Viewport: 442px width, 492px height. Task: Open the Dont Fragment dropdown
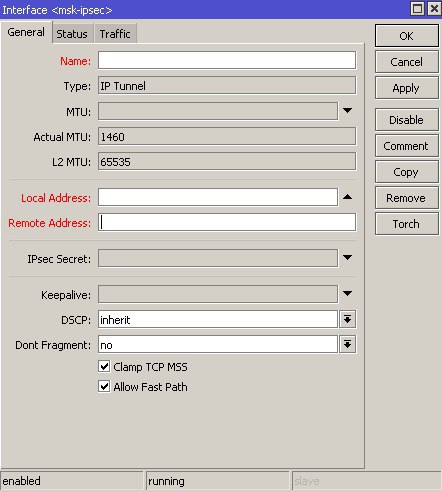tap(348, 344)
